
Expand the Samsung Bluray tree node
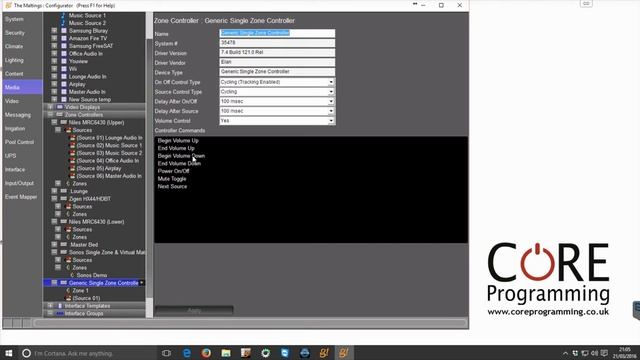(54, 31)
